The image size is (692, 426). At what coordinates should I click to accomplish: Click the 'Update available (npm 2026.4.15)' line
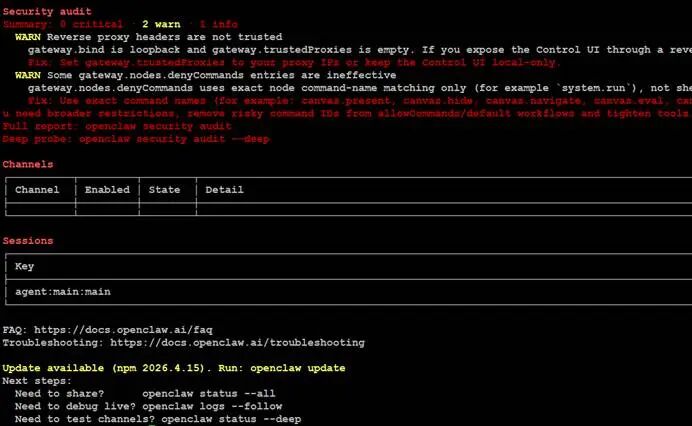pos(174,368)
